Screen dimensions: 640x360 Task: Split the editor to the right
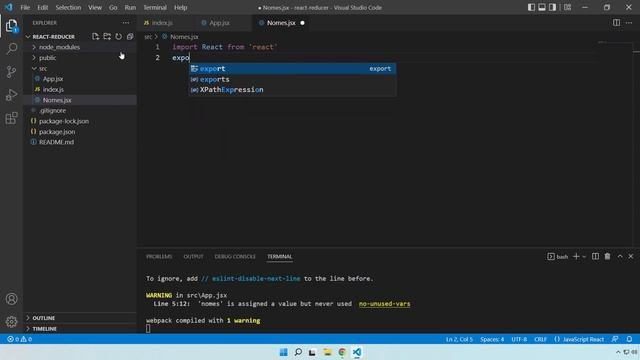click(616, 23)
